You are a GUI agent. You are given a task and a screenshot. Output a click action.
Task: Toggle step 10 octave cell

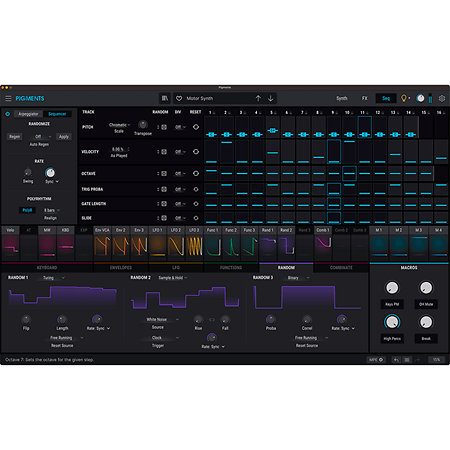tap(349, 173)
